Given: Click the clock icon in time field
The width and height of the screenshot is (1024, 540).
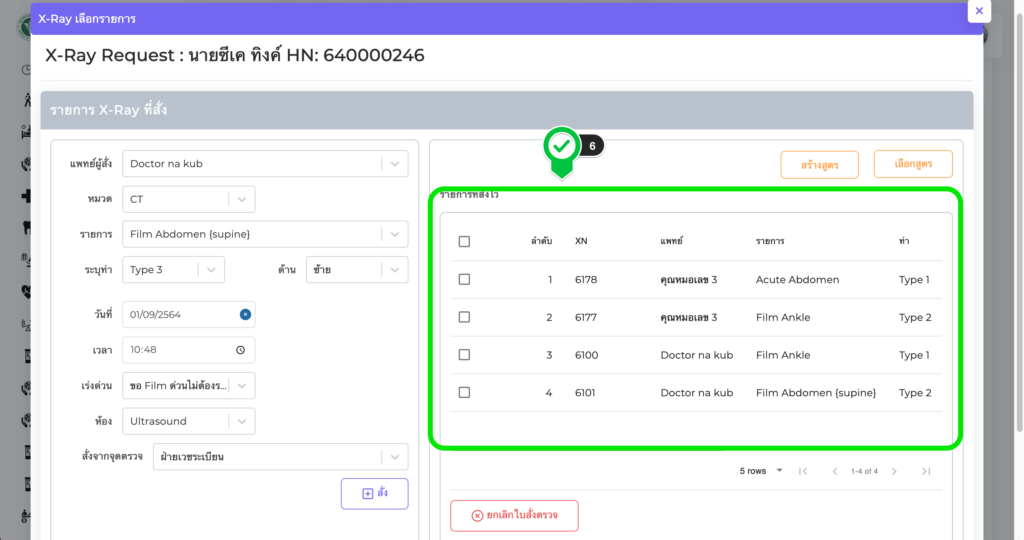Looking at the screenshot, I should coord(240,350).
